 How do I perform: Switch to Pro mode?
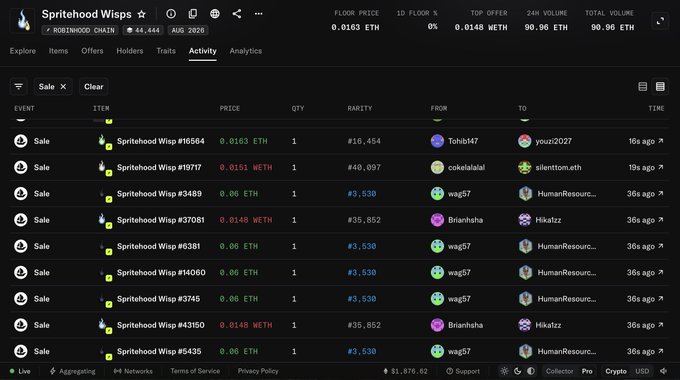tap(587, 371)
